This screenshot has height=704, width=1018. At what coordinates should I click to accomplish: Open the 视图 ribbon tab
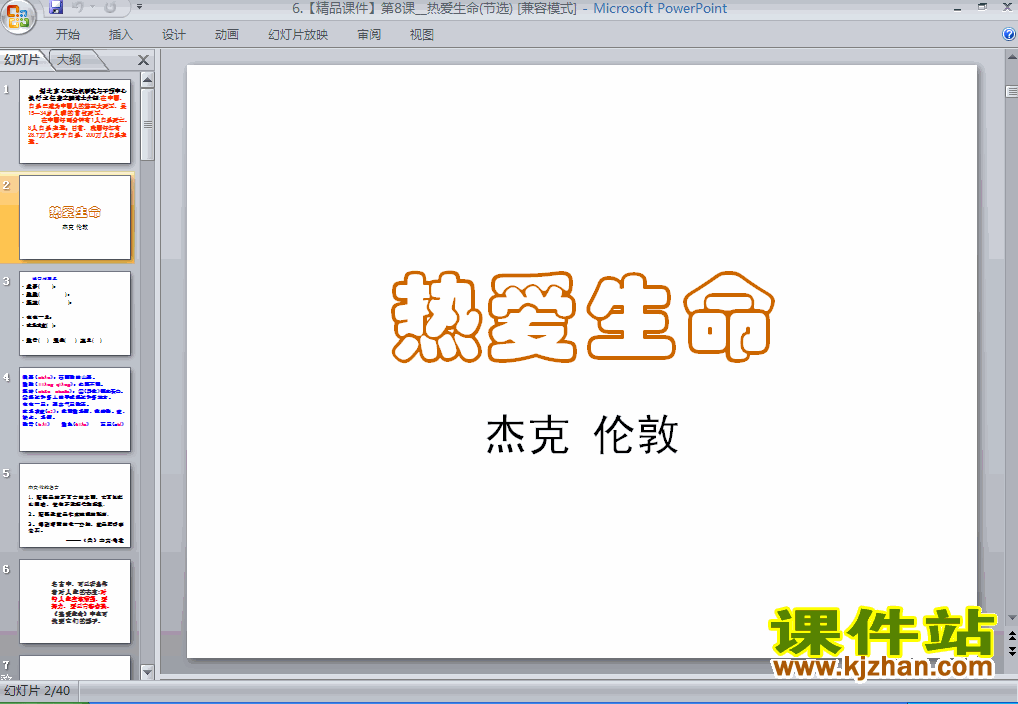point(422,34)
